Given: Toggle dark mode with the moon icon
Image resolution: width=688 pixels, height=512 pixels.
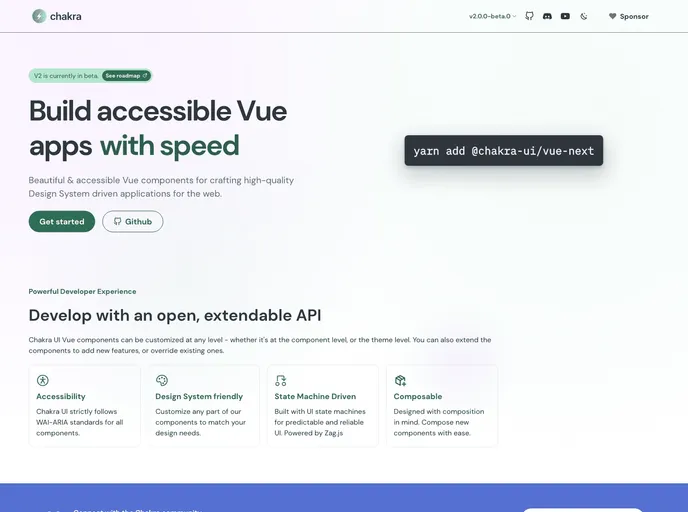Looking at the screenshot, I should tap(584, 16).
